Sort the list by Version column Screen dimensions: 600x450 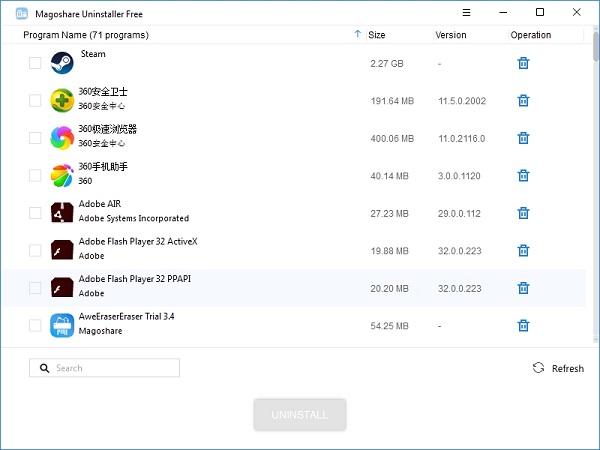coord(451,35)
